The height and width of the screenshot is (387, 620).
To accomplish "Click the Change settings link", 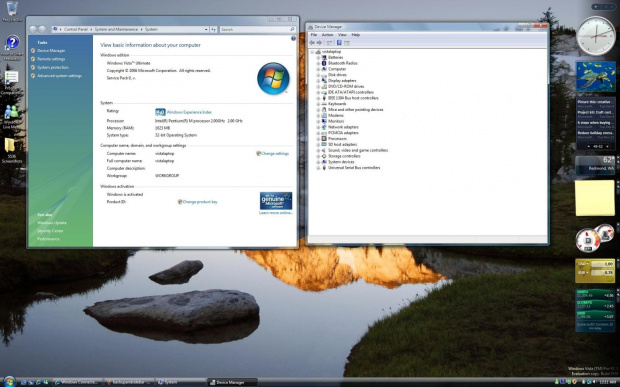I will tap(275, 153).
